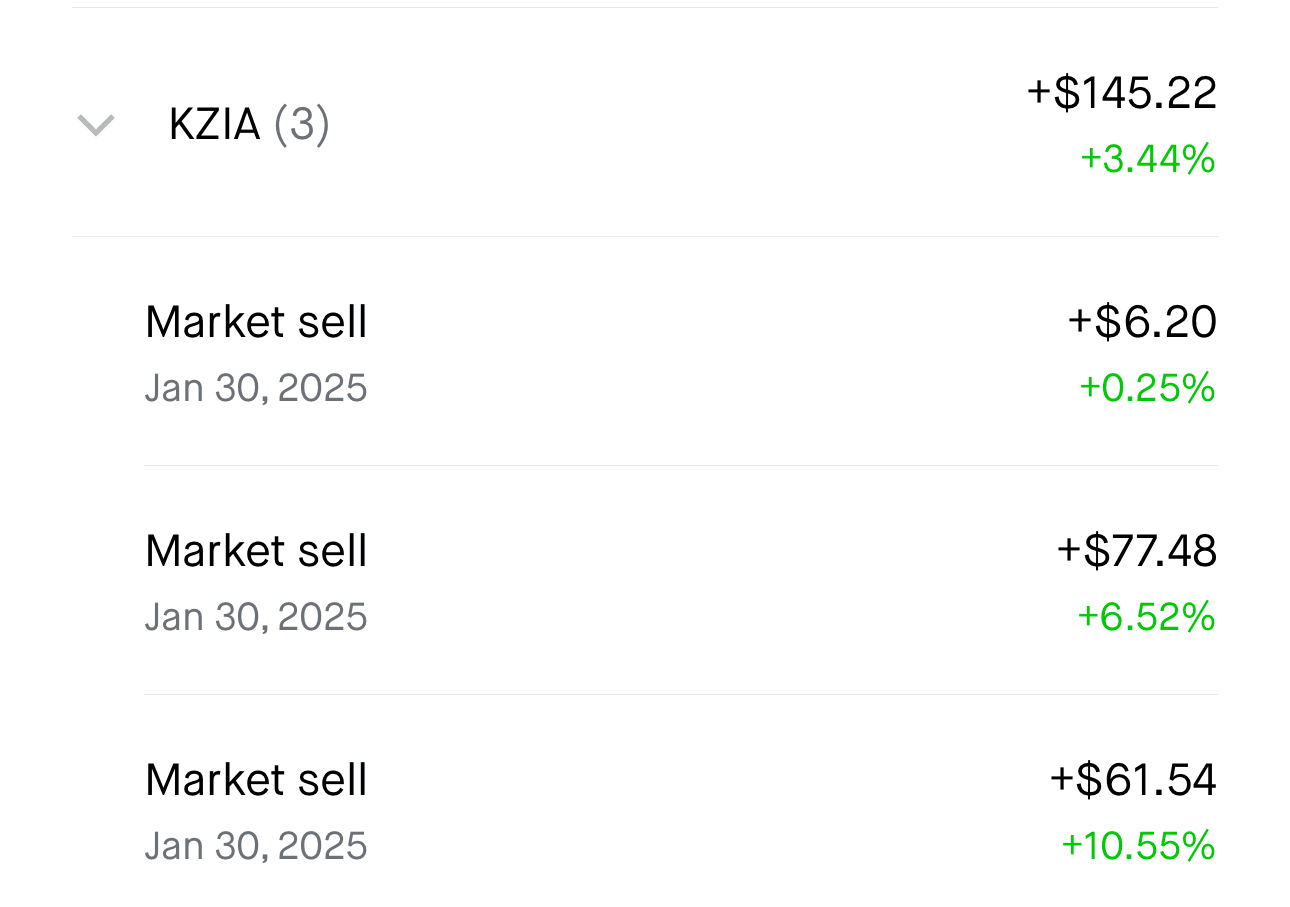Click the +0.25% return percentage

point(1147,388)
